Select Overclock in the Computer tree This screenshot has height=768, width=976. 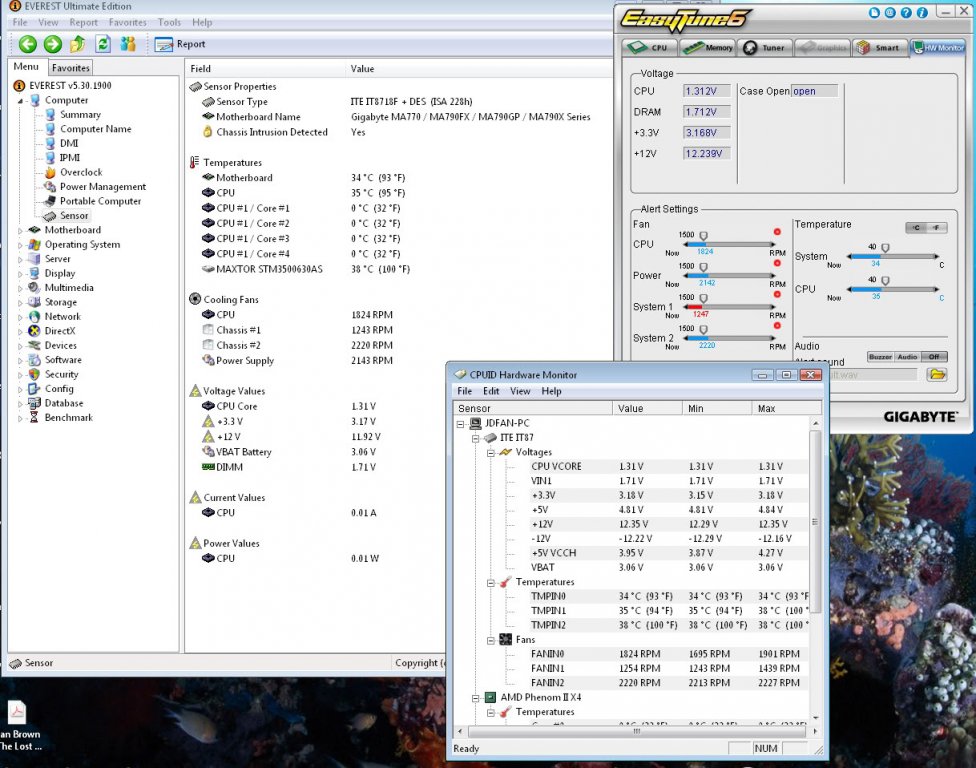click(80, 172)
